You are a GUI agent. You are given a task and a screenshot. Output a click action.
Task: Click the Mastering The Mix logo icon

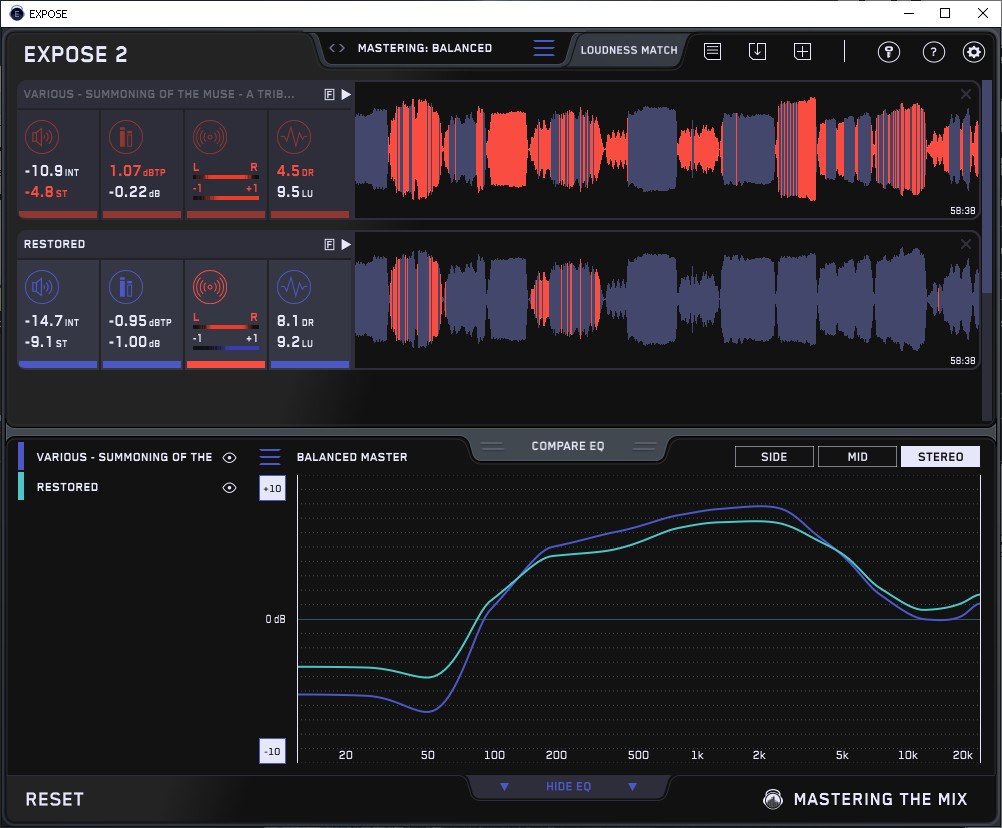tap(773, 799)
